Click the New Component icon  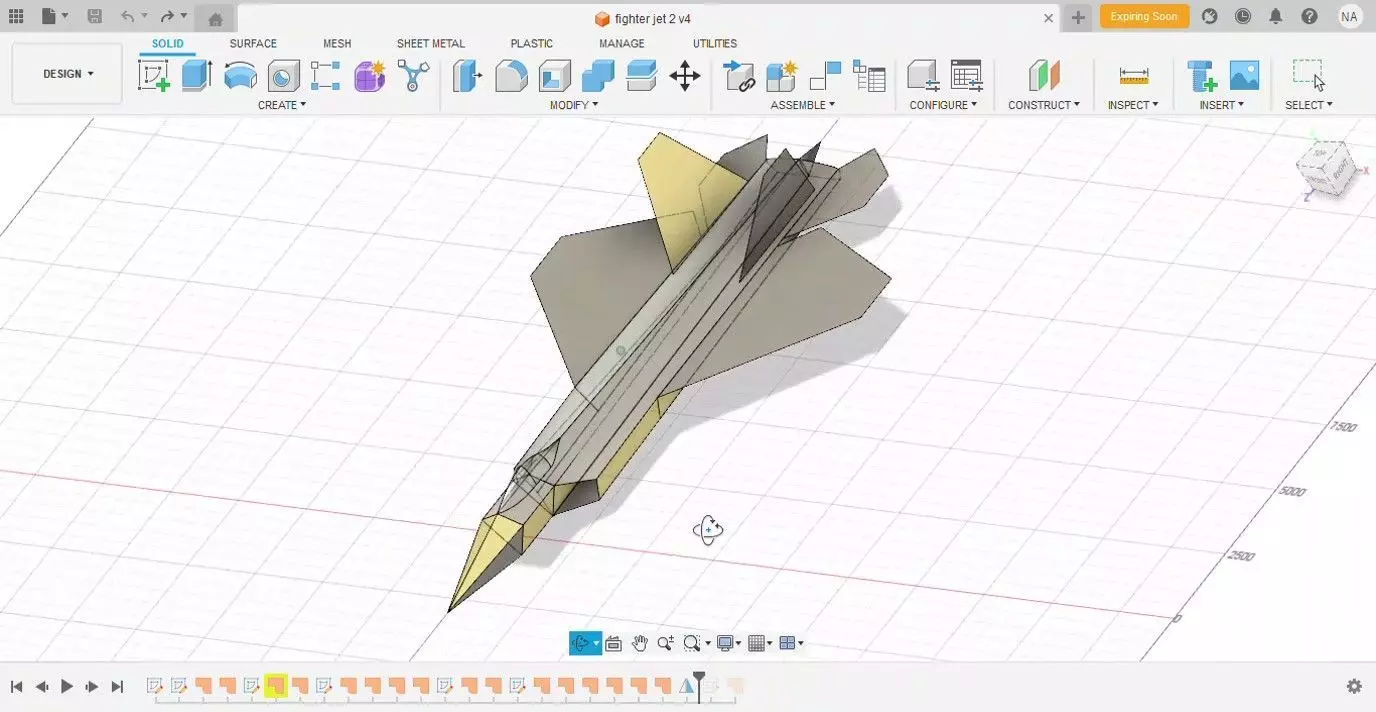(x=782, y=76)
